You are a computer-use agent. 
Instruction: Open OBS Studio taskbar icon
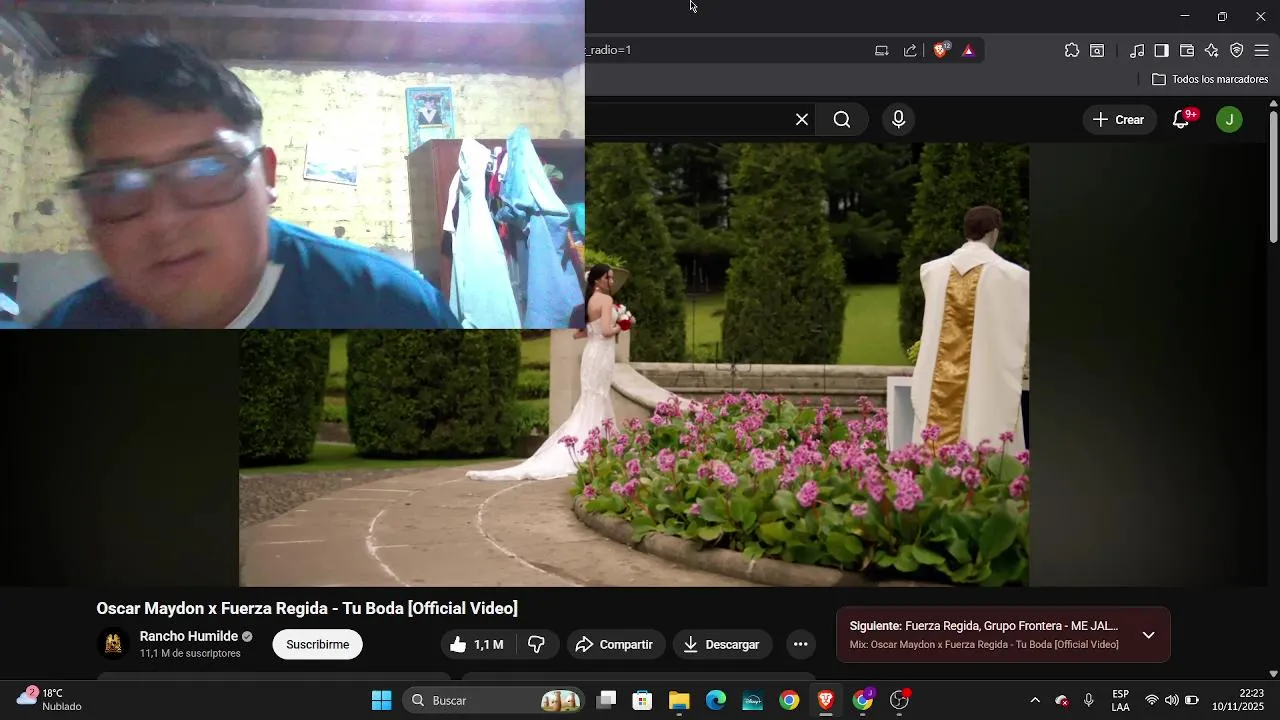tap(900, 700)
